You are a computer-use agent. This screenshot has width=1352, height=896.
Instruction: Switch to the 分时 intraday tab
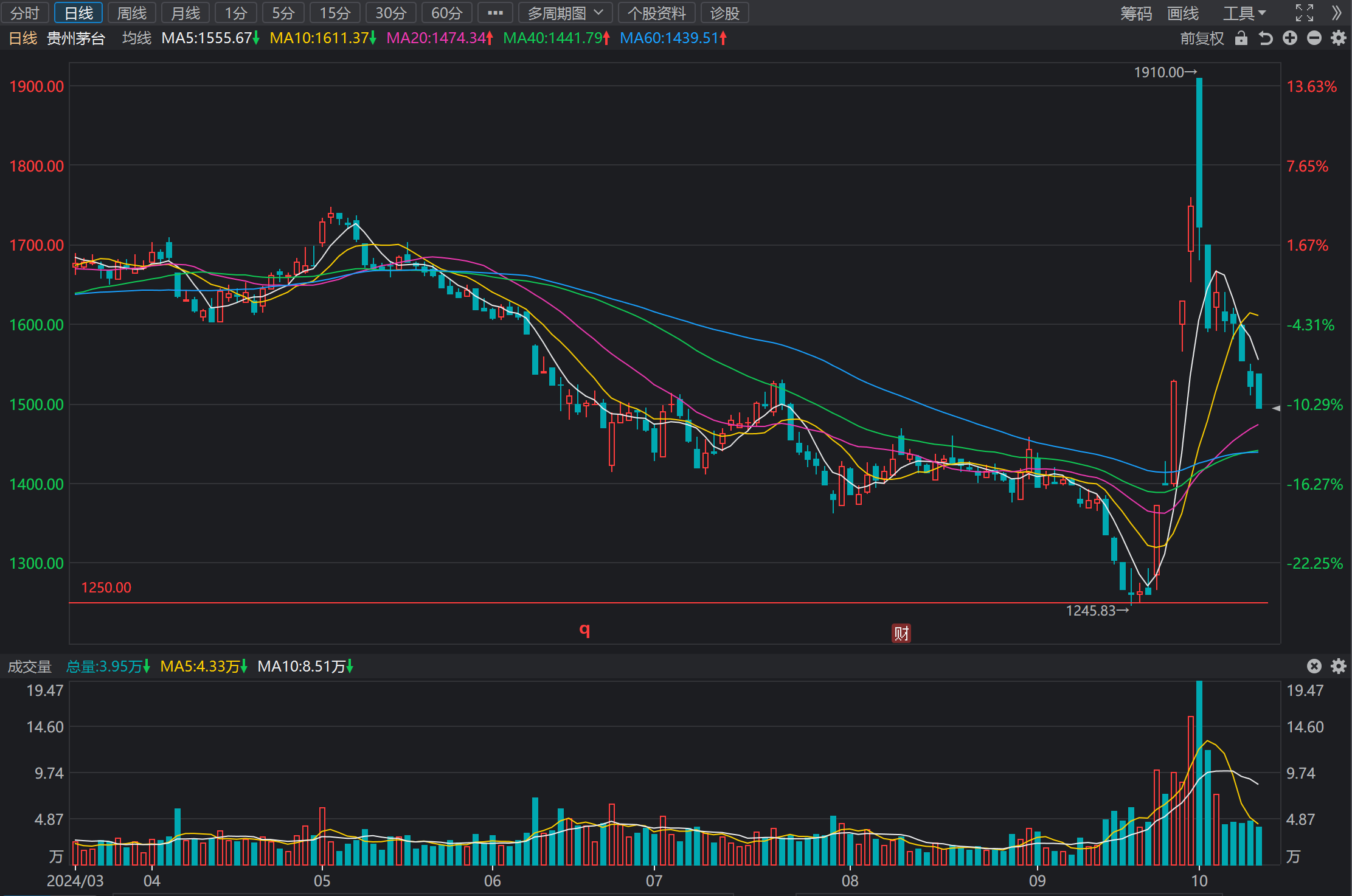click(x=25, y=13)
